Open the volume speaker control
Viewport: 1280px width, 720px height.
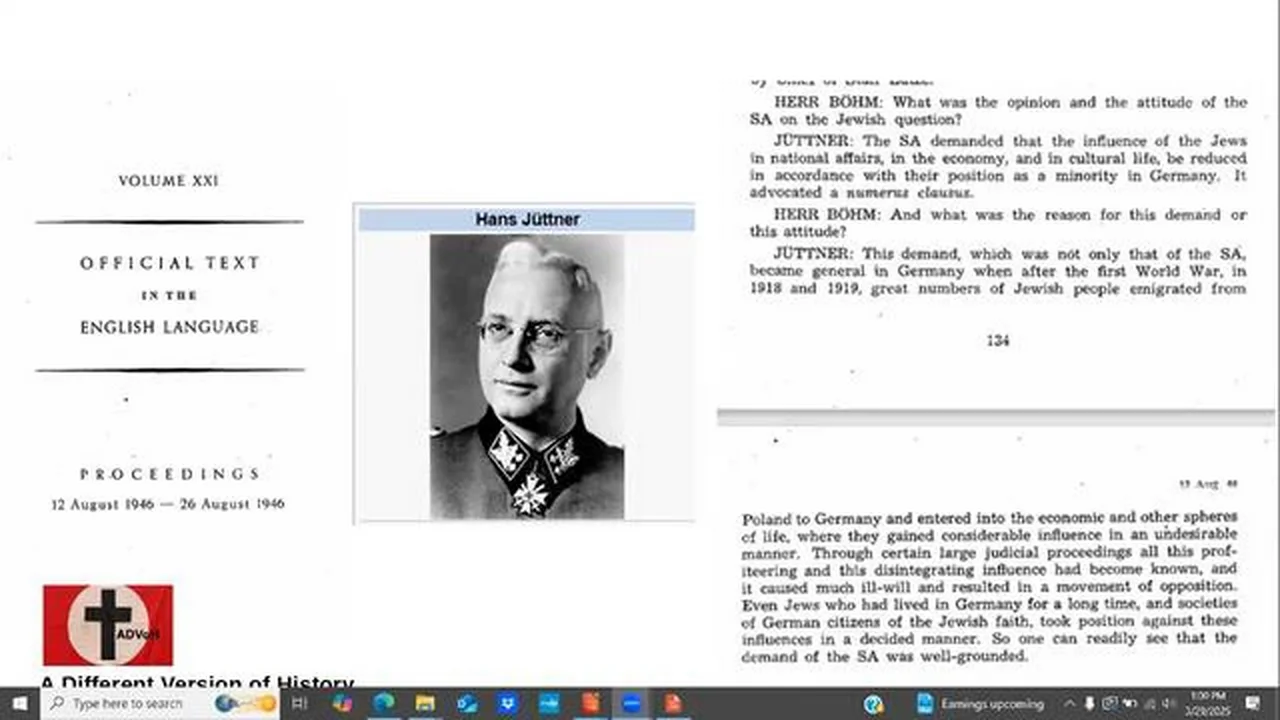pos(1169,704)
